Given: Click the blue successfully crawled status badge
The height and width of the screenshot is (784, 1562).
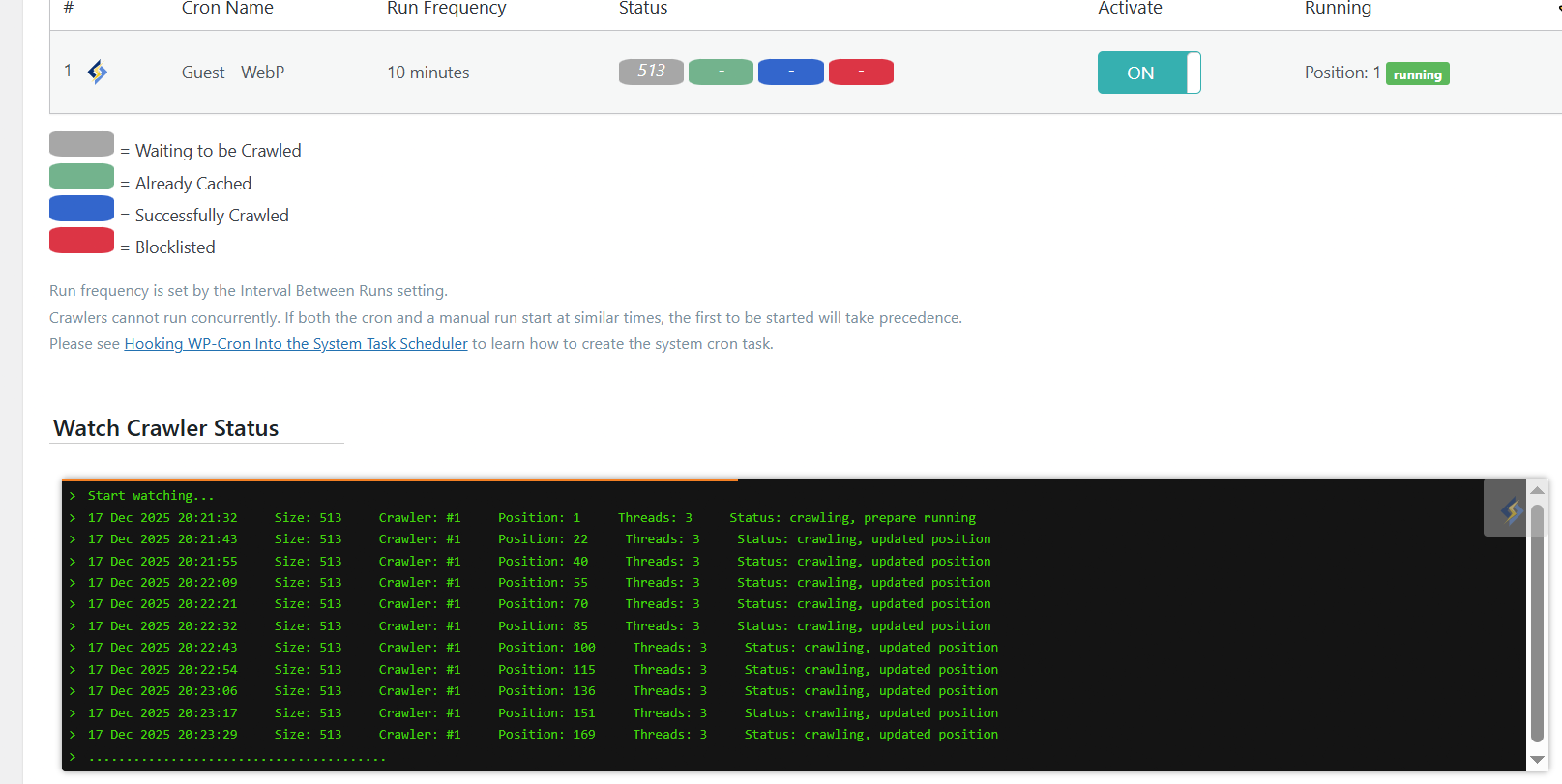Looking at the screenshot, I should pos(791,72).
